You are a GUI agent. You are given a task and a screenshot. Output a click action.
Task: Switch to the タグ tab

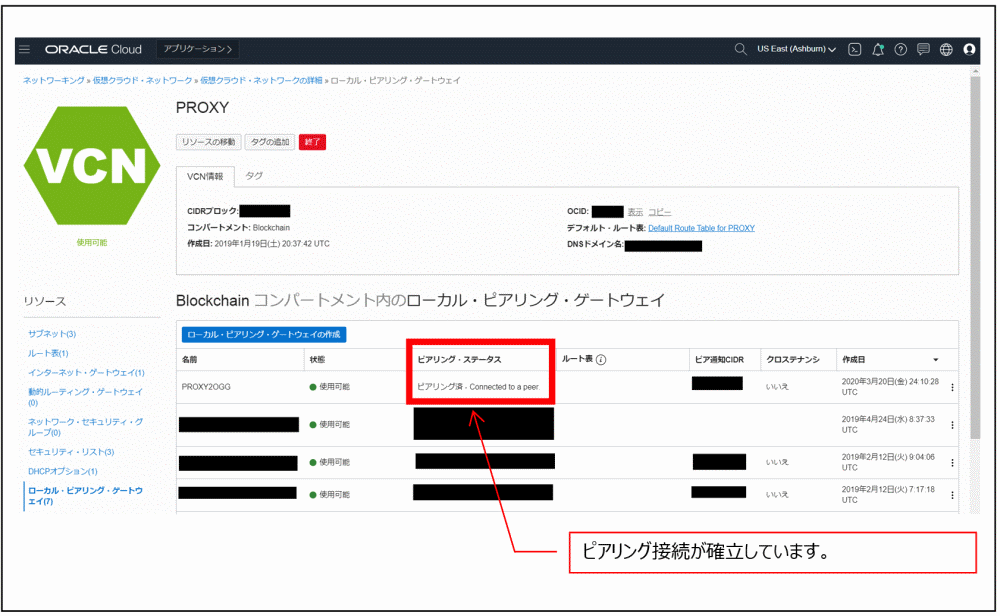coord(254,176)
